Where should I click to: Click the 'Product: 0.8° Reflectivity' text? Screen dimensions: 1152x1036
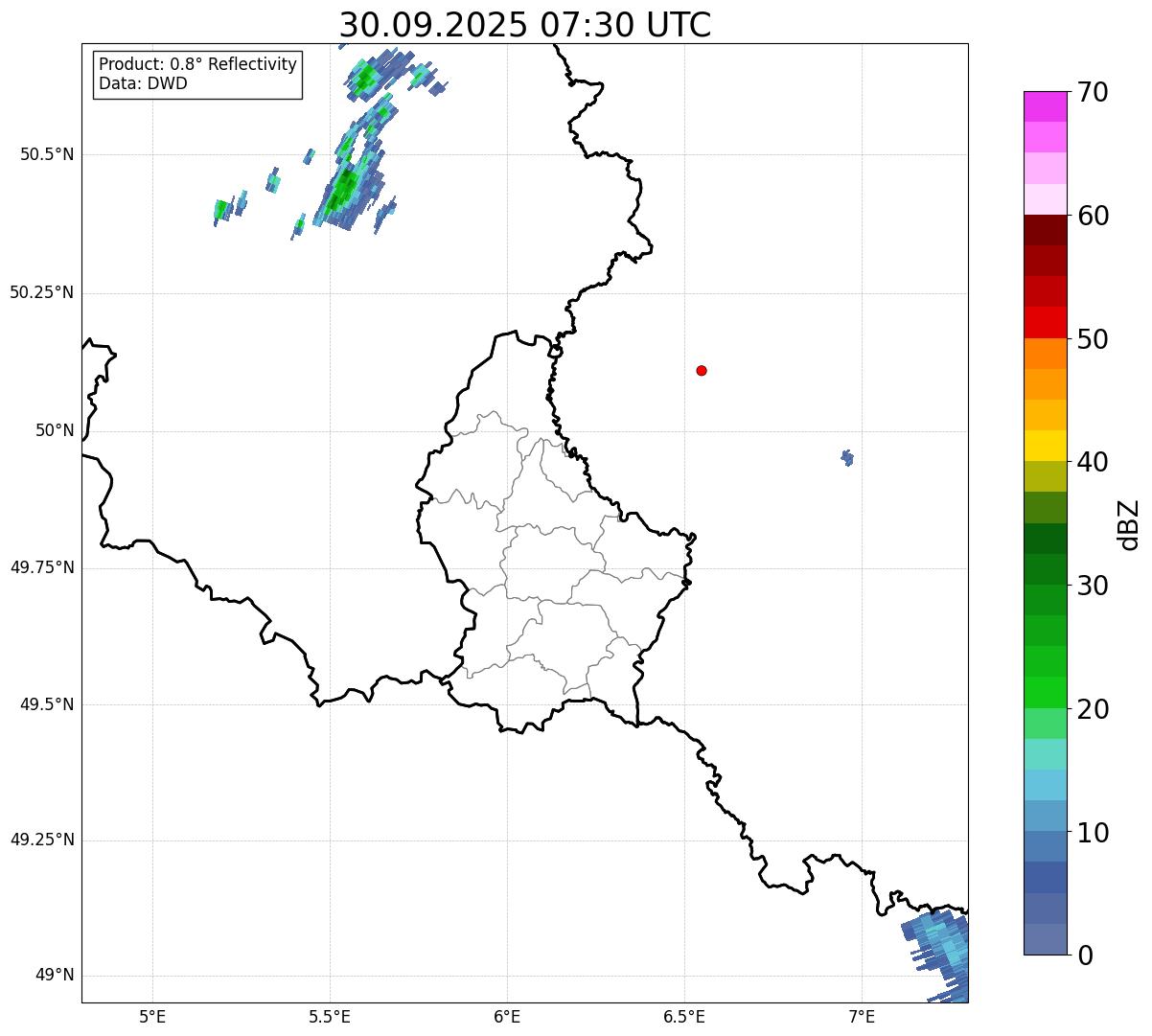coord(197,64)
